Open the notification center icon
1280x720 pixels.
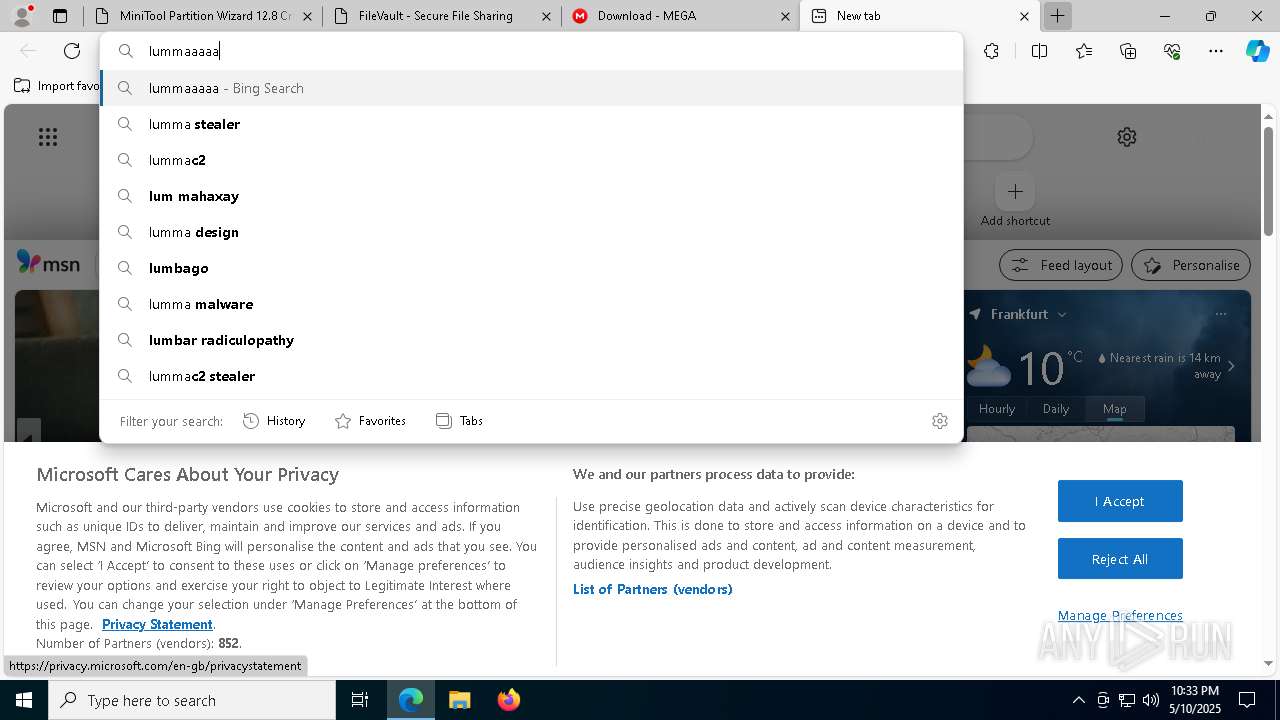click(1247, 700)
